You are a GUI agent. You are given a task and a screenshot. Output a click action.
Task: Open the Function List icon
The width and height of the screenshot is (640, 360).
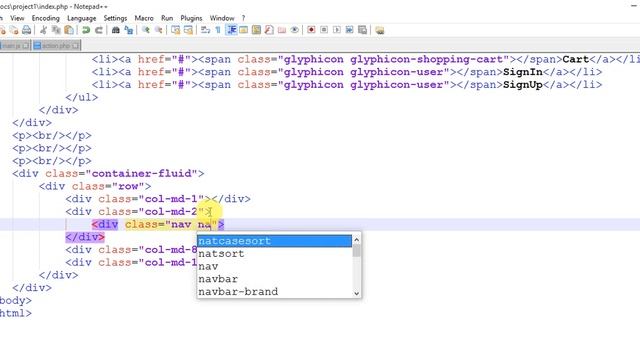pos(269,30)
